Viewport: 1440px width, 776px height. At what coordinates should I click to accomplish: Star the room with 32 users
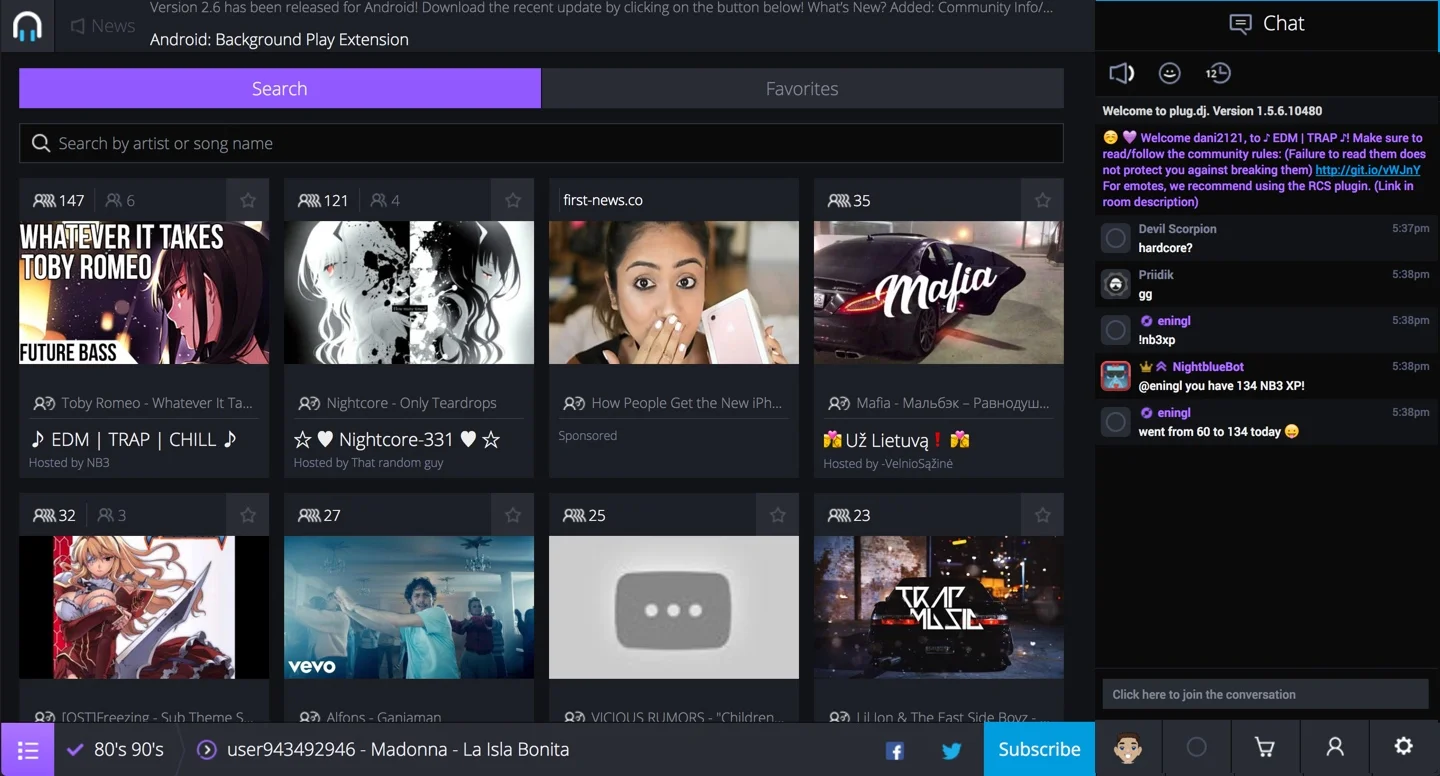[248, 515]
